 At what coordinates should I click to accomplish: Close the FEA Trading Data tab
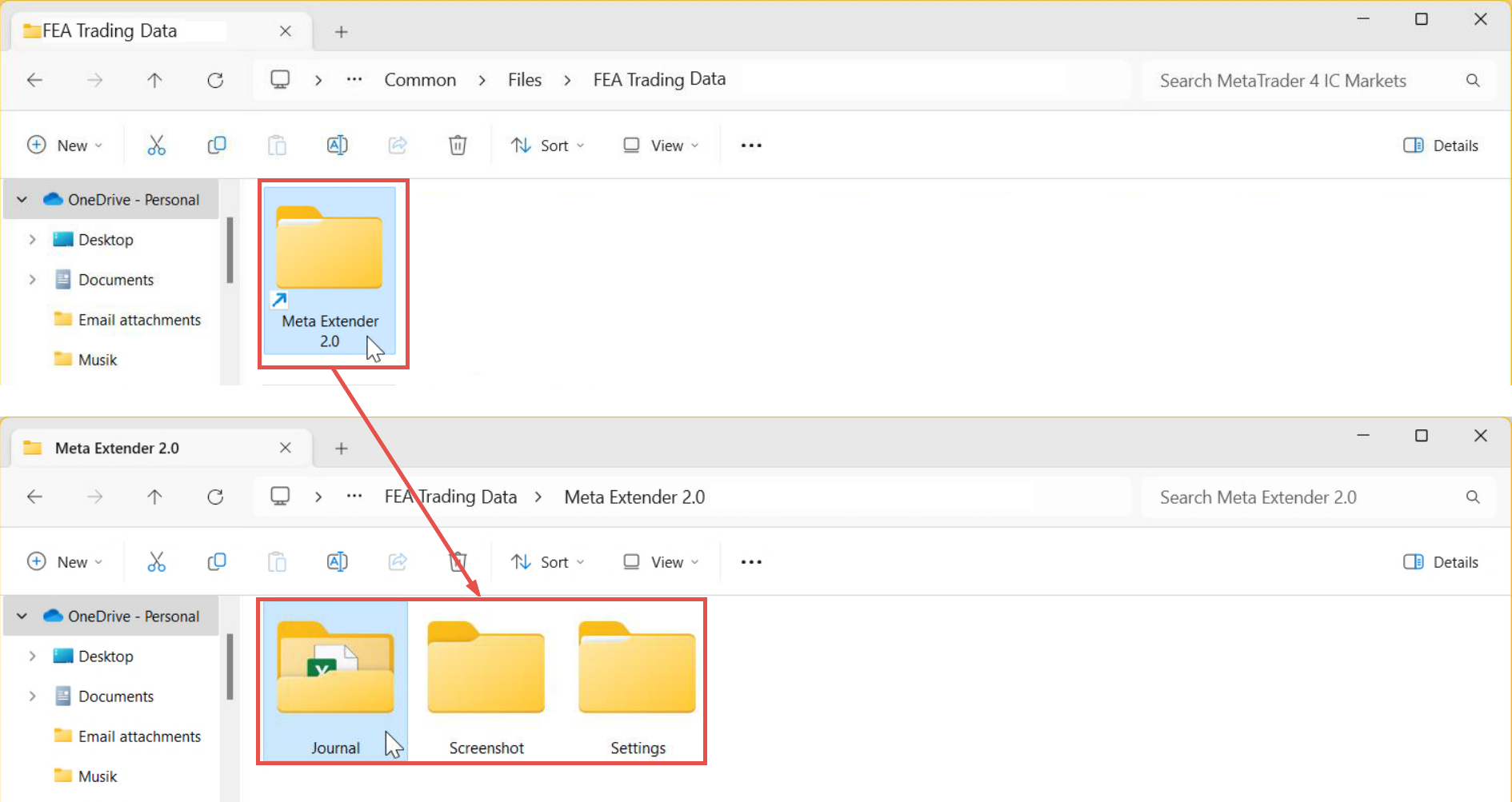coord(286,31)
